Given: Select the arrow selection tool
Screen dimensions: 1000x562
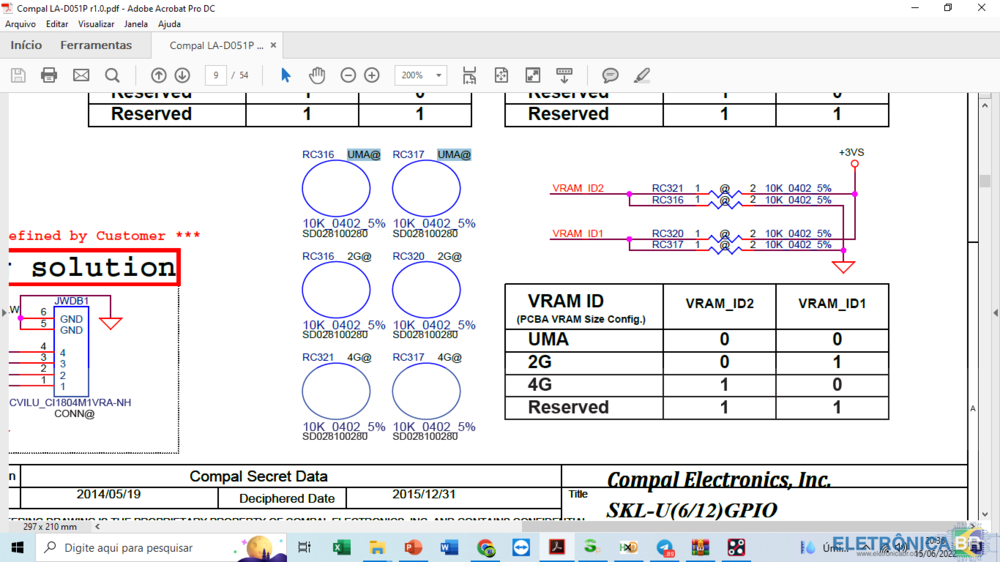Looking at the screenshot, I should tap(286, 75).
